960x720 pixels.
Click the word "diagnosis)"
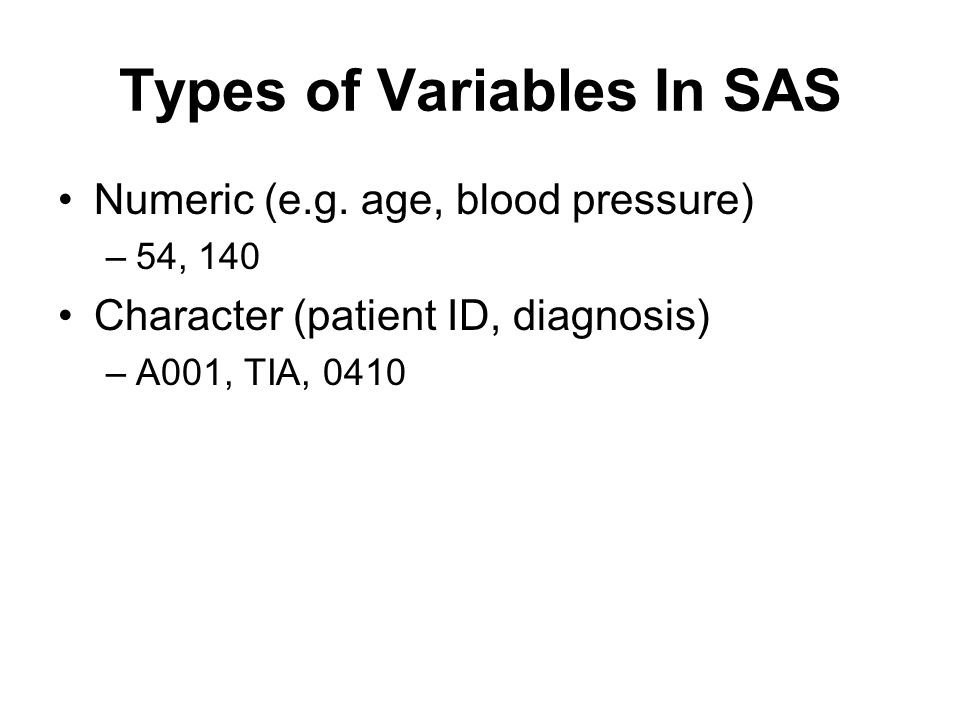[611, 317]
